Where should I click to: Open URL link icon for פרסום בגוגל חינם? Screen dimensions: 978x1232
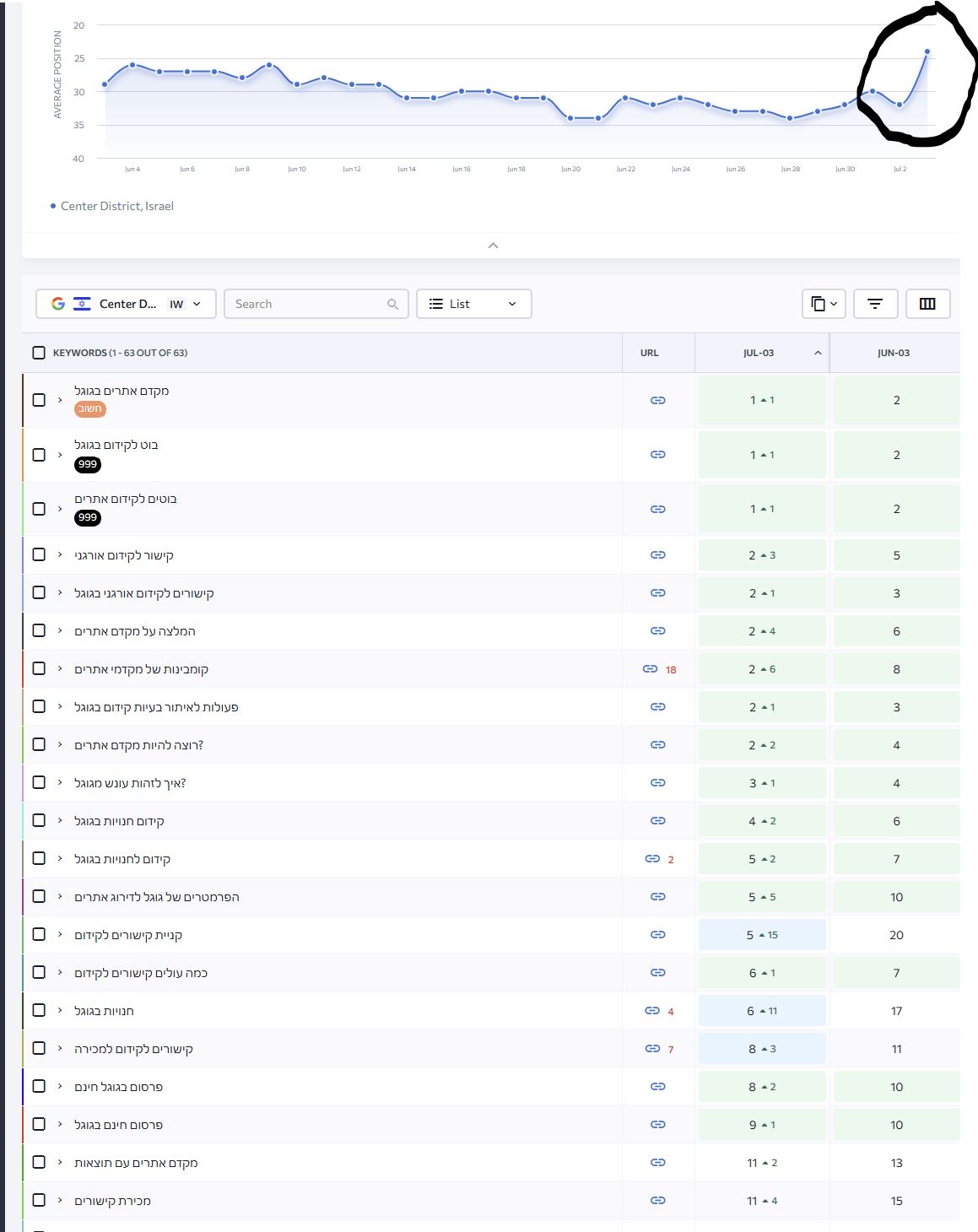point(658,1087)
